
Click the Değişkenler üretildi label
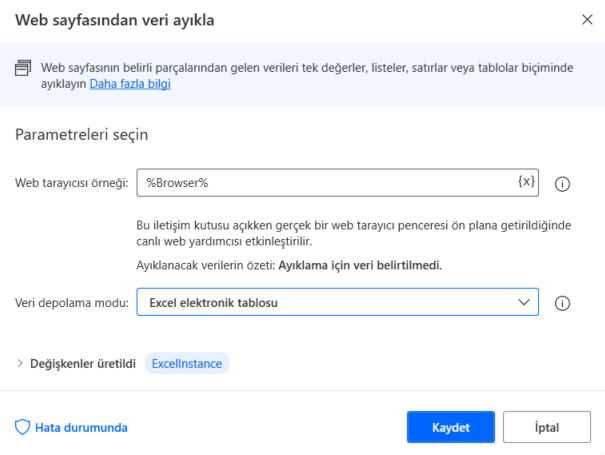click(x=83, y=364)
